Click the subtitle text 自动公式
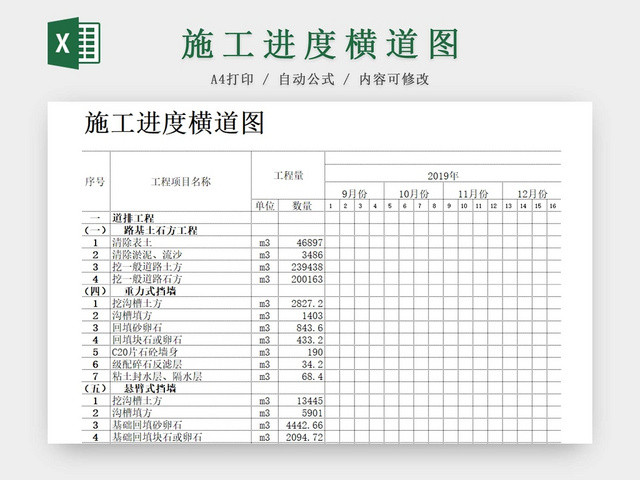Viewport: 640px width, 480px height. 307,79
